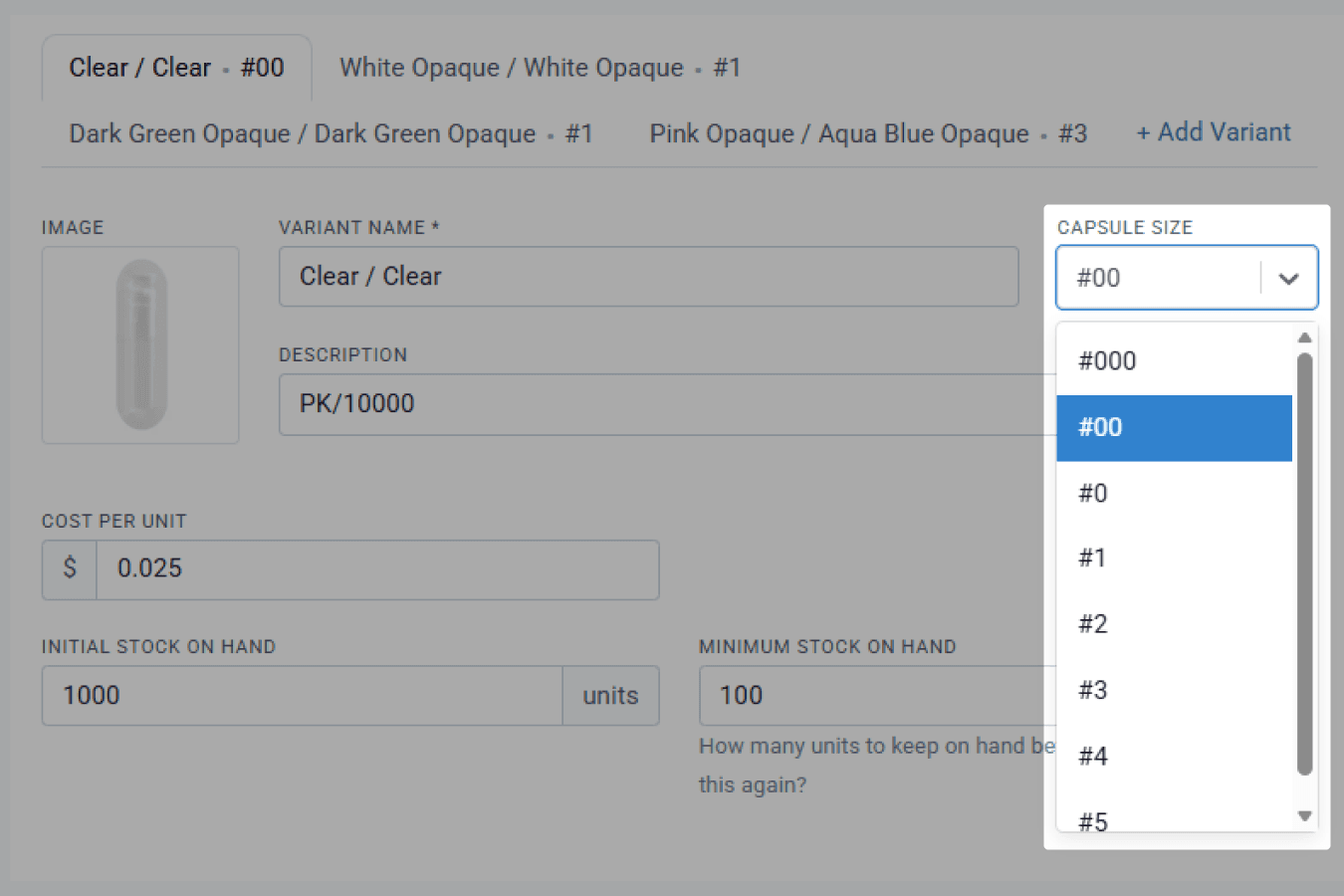Image resolution: width=1344 pixels, height=896 pixels.
Task: Open the Capsule Size dropdown chevron
Action: coord(1288,278)
